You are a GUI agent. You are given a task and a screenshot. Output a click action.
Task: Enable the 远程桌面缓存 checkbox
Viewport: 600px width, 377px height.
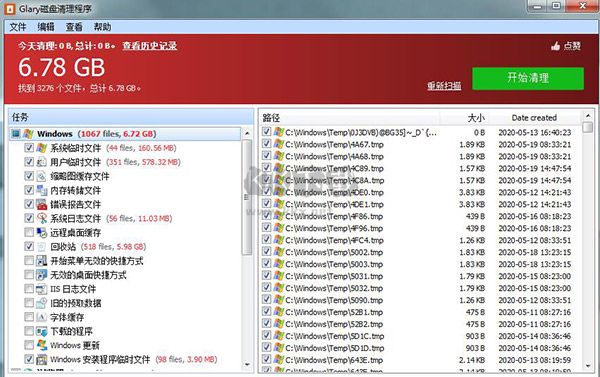coord(29,232)
